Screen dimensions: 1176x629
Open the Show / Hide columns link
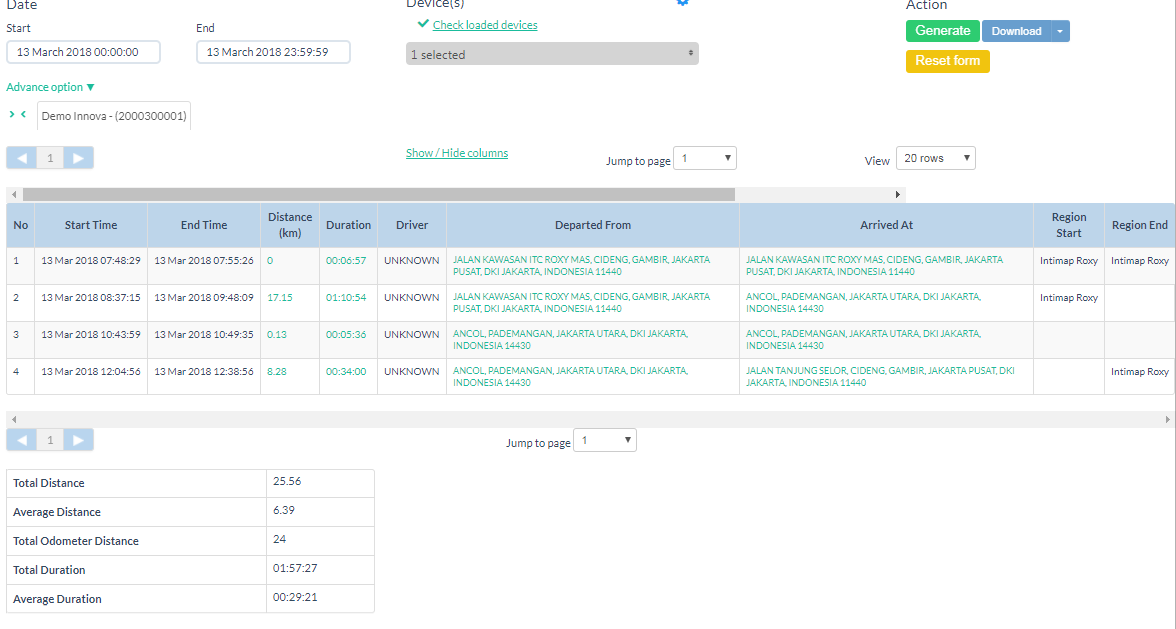coord(457,153)
